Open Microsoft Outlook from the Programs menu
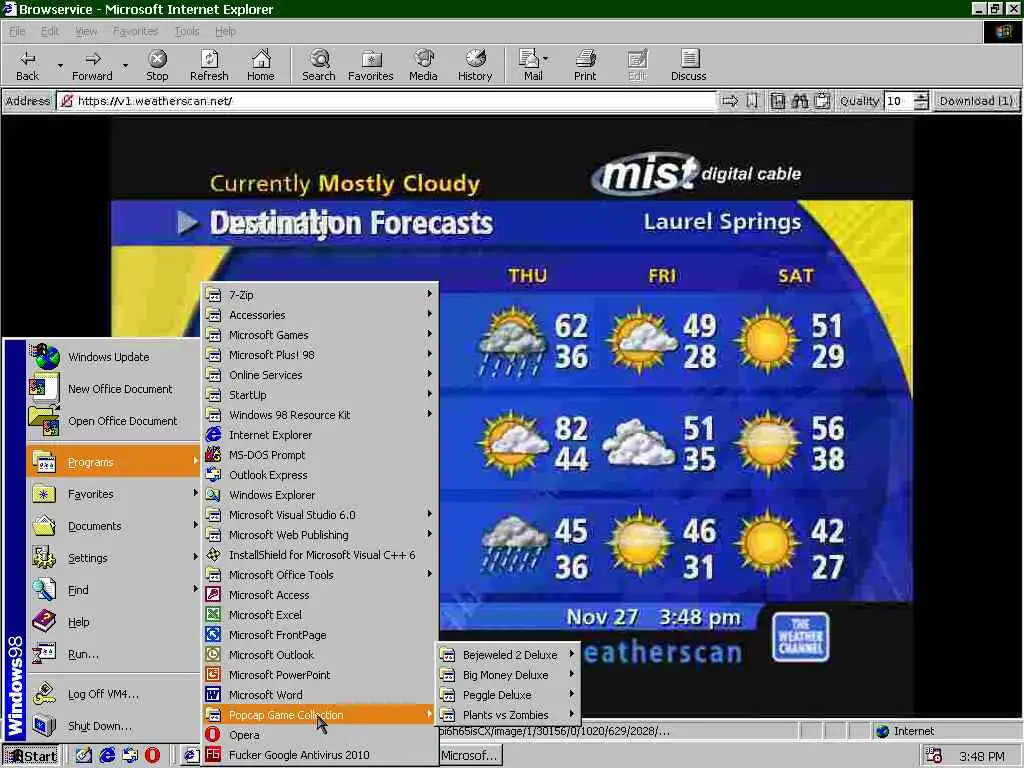 click(320, 655)
